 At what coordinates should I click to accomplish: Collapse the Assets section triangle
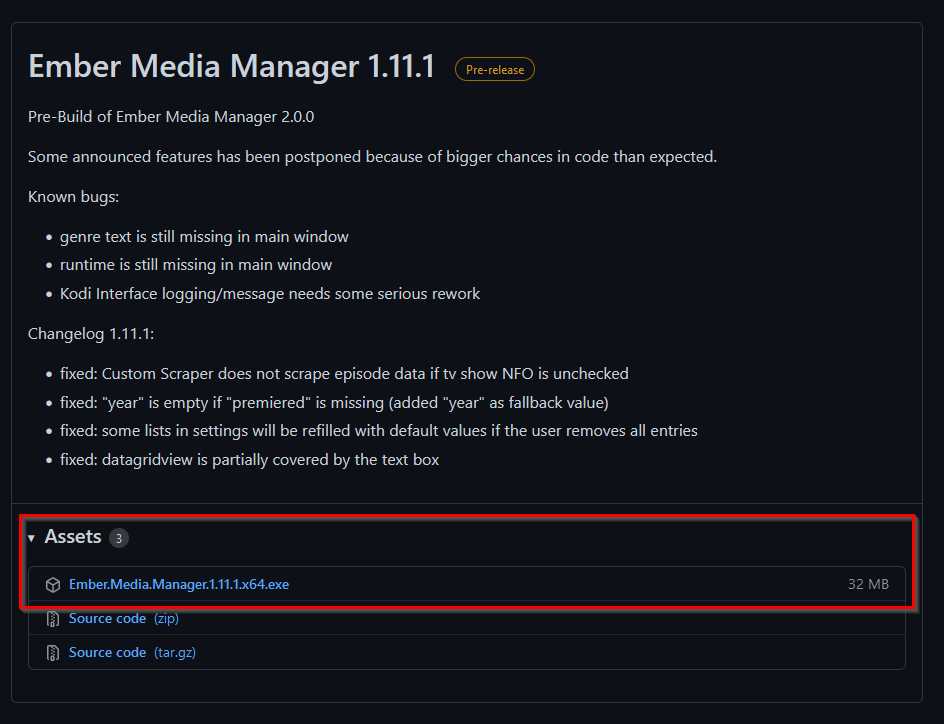[x=31, y=537]
